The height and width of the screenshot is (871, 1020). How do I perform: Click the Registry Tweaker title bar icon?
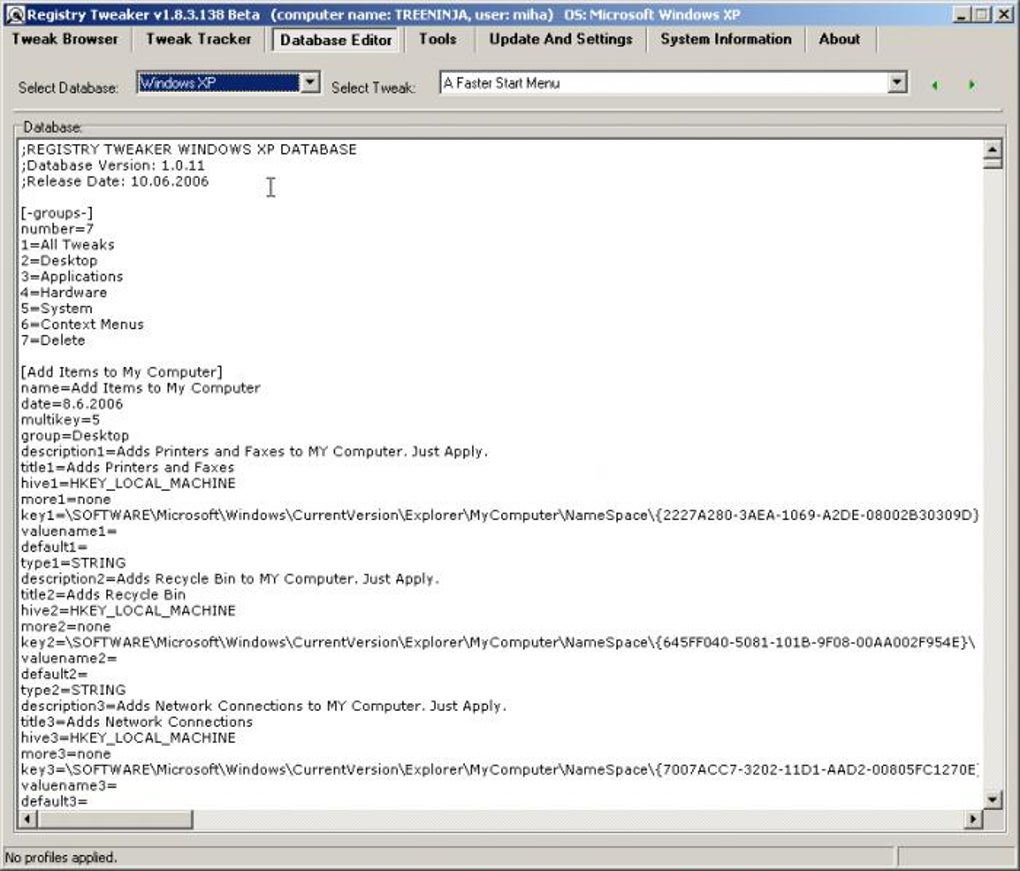(14, 14)
